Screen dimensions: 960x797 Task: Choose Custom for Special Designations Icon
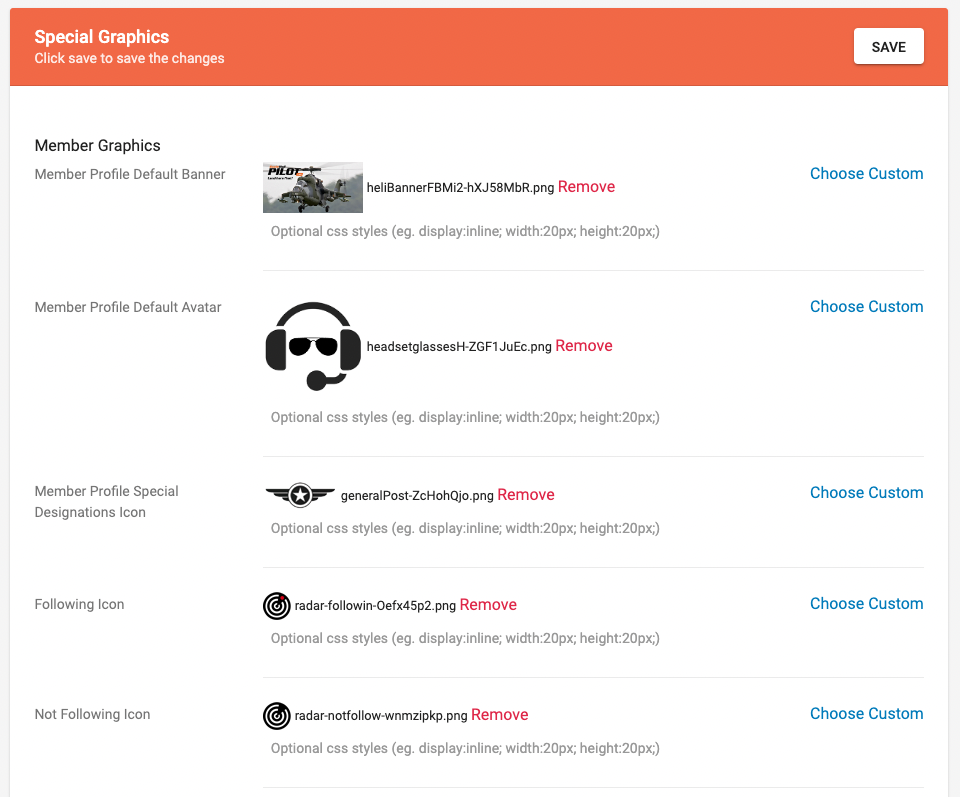click(866, 493)
